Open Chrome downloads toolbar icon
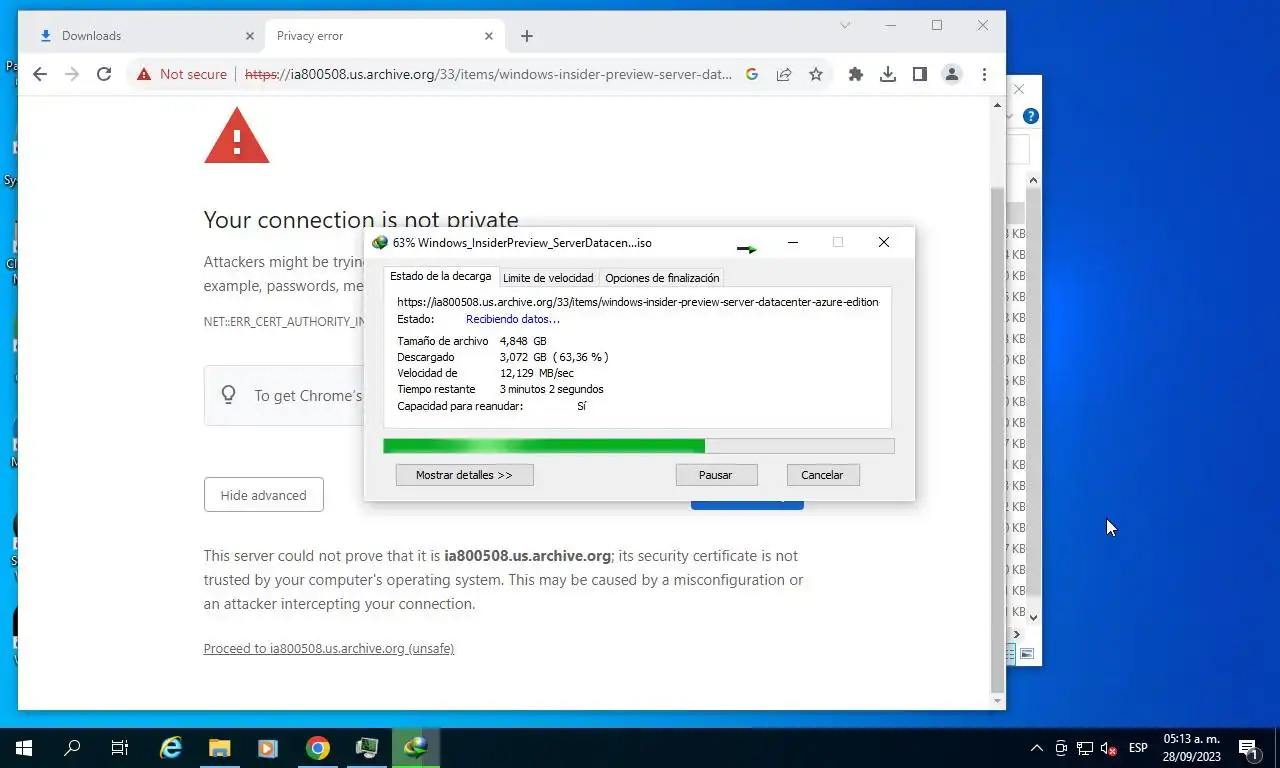The image size is (1280, 768). [x=888, y=74]
